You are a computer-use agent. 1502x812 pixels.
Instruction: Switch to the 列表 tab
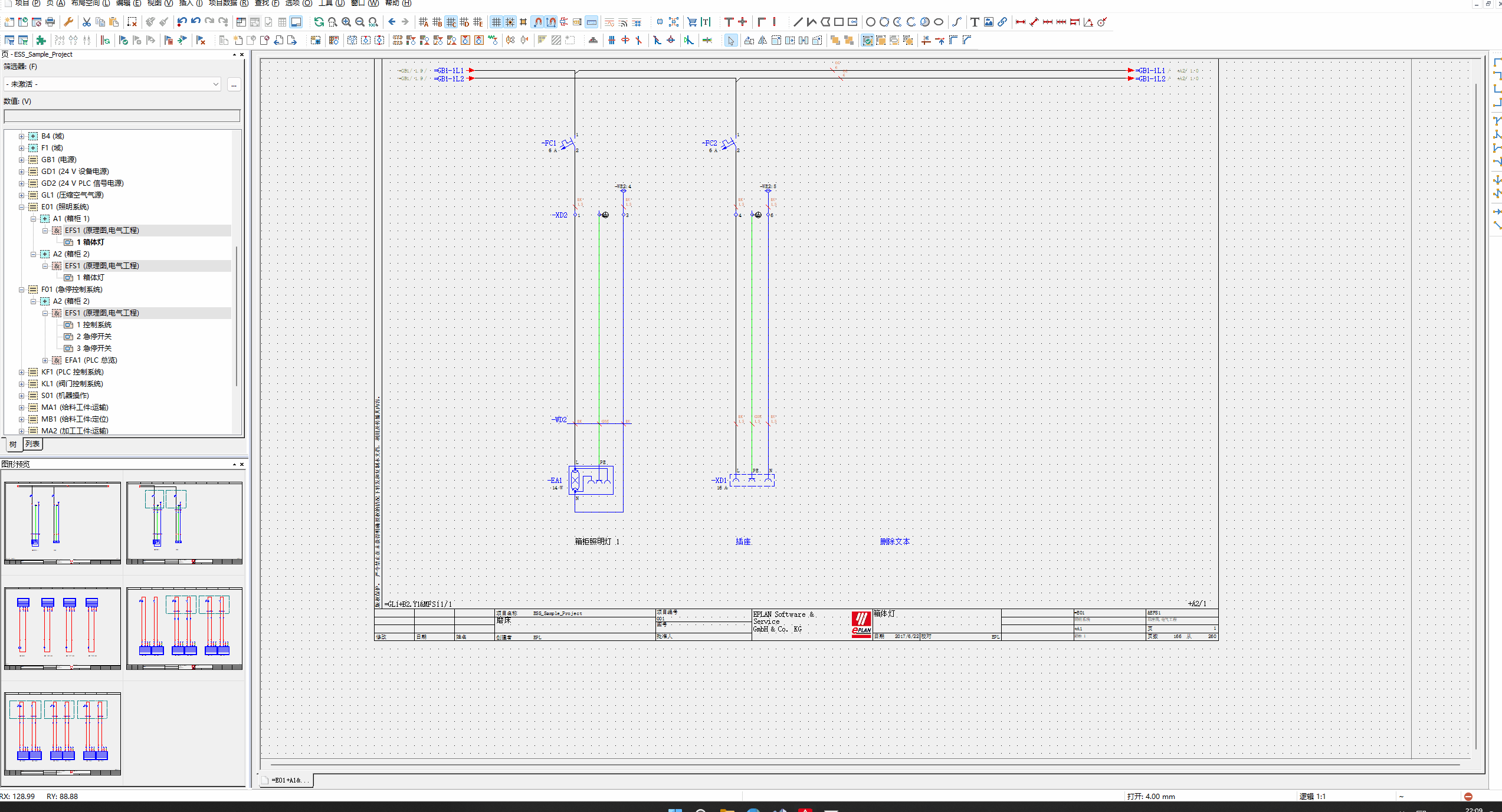32,444
